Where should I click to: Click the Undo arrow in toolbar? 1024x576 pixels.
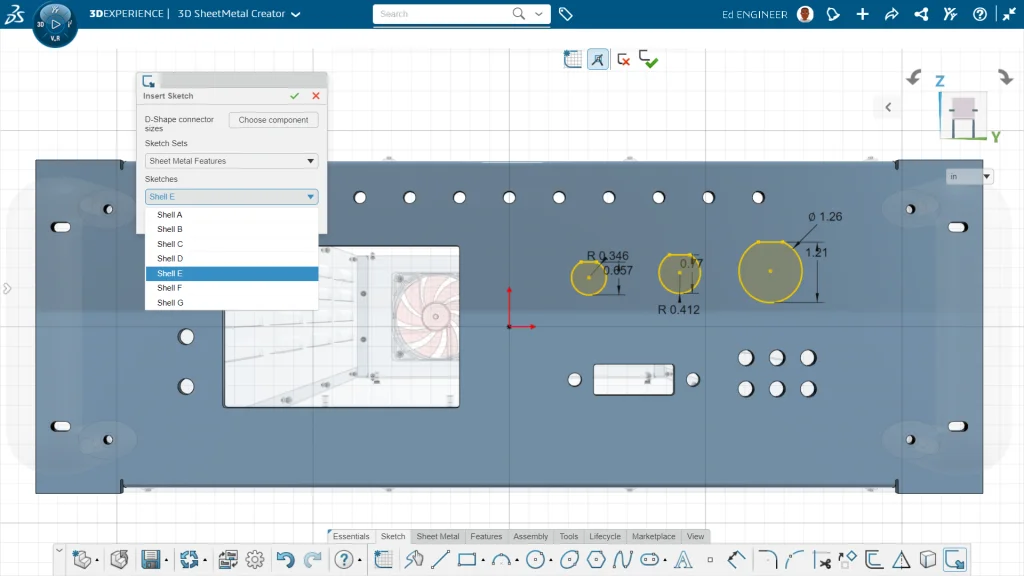[285, 560]
